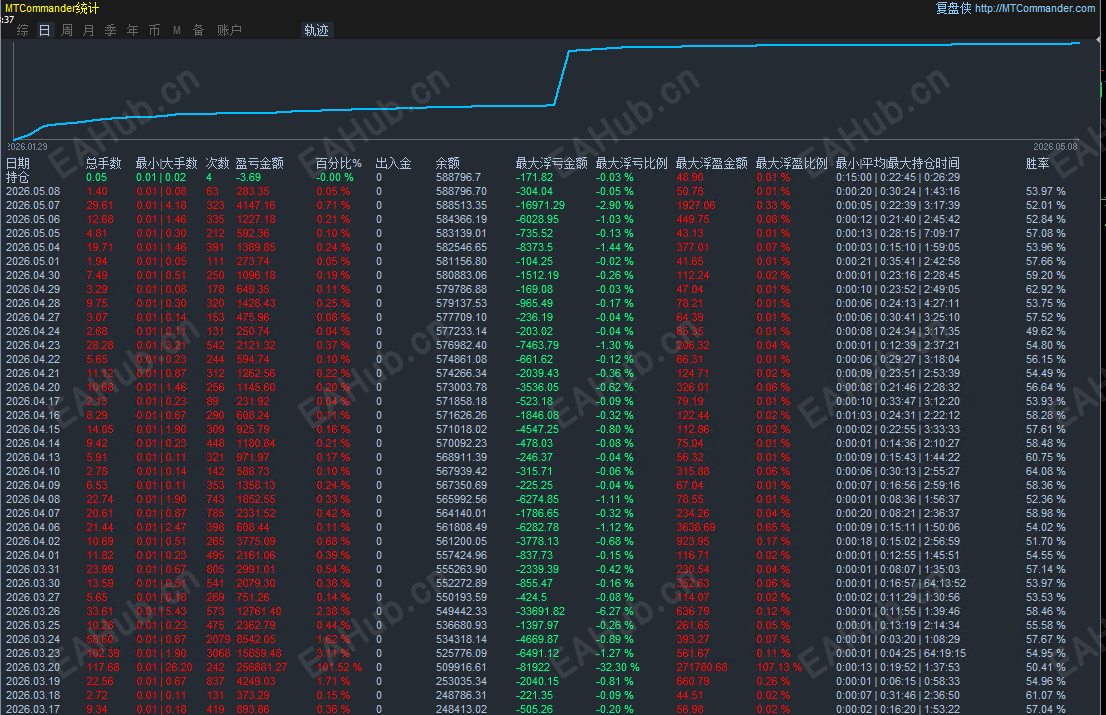Select the 2026.03.20 date row

[33, 667]
